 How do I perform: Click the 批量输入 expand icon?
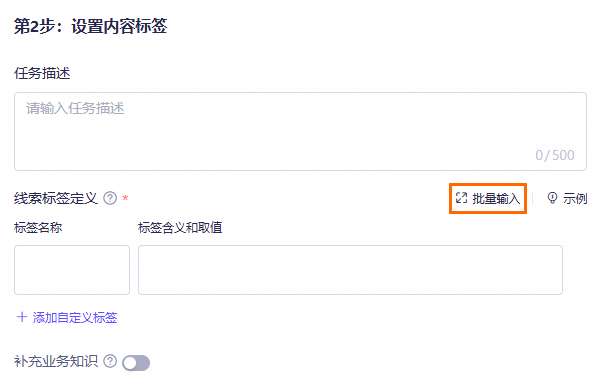[461, 198]
